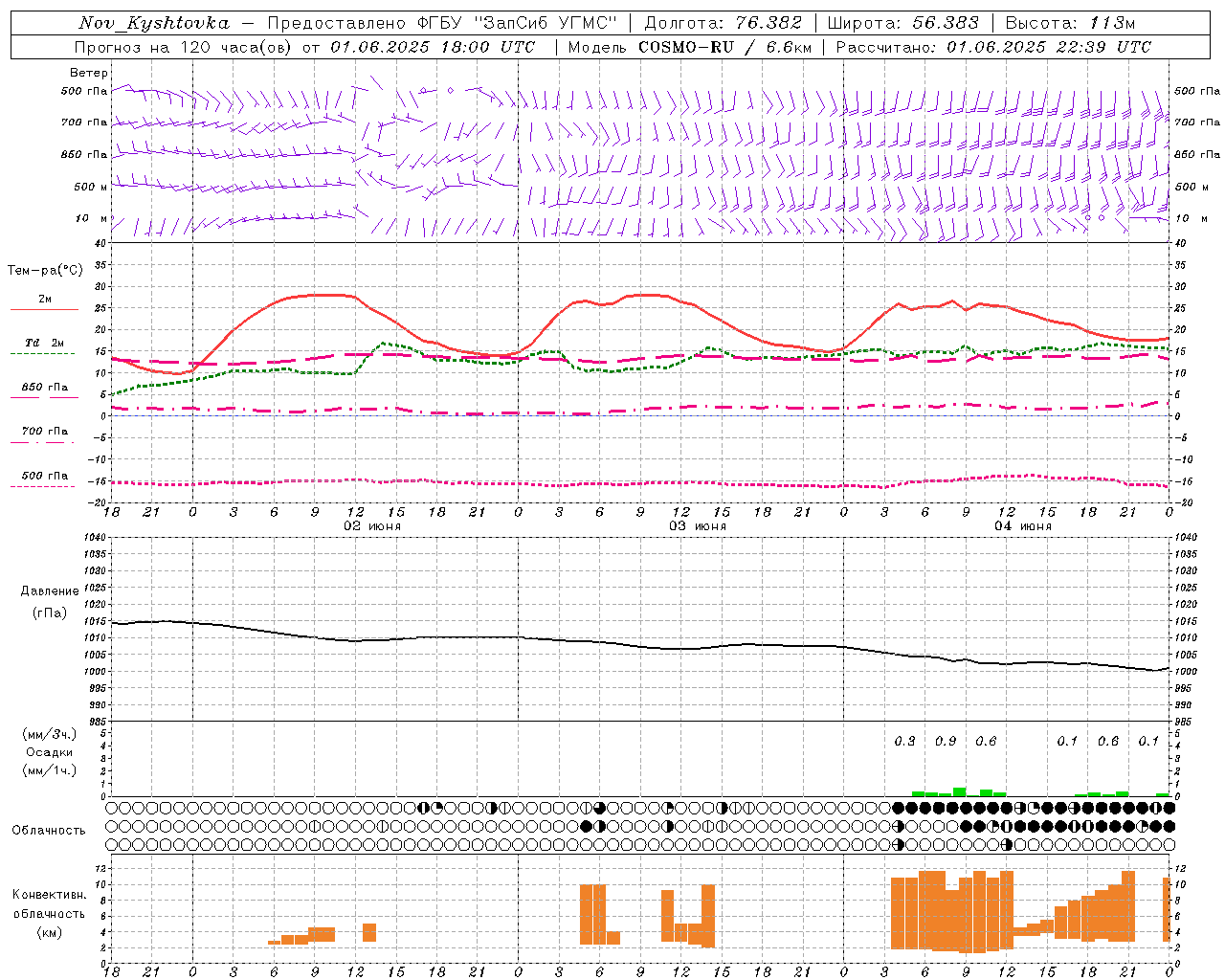Viewport: 1225px width, 980px height.
Task: Click the solid red 2м legend line sample
Action: point(44,309)
